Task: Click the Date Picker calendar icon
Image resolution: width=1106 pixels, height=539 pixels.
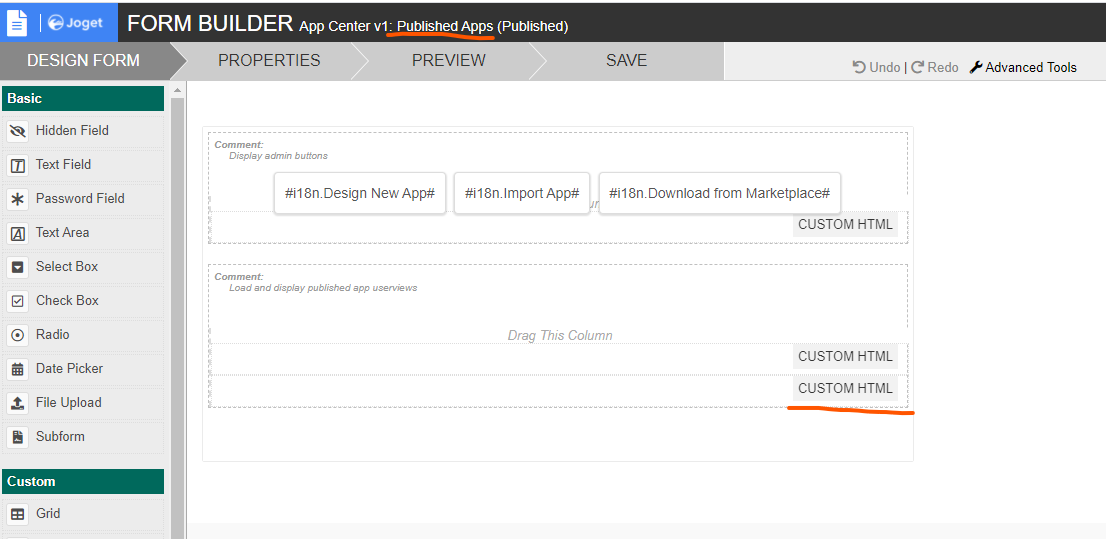Action: [17, 369]
